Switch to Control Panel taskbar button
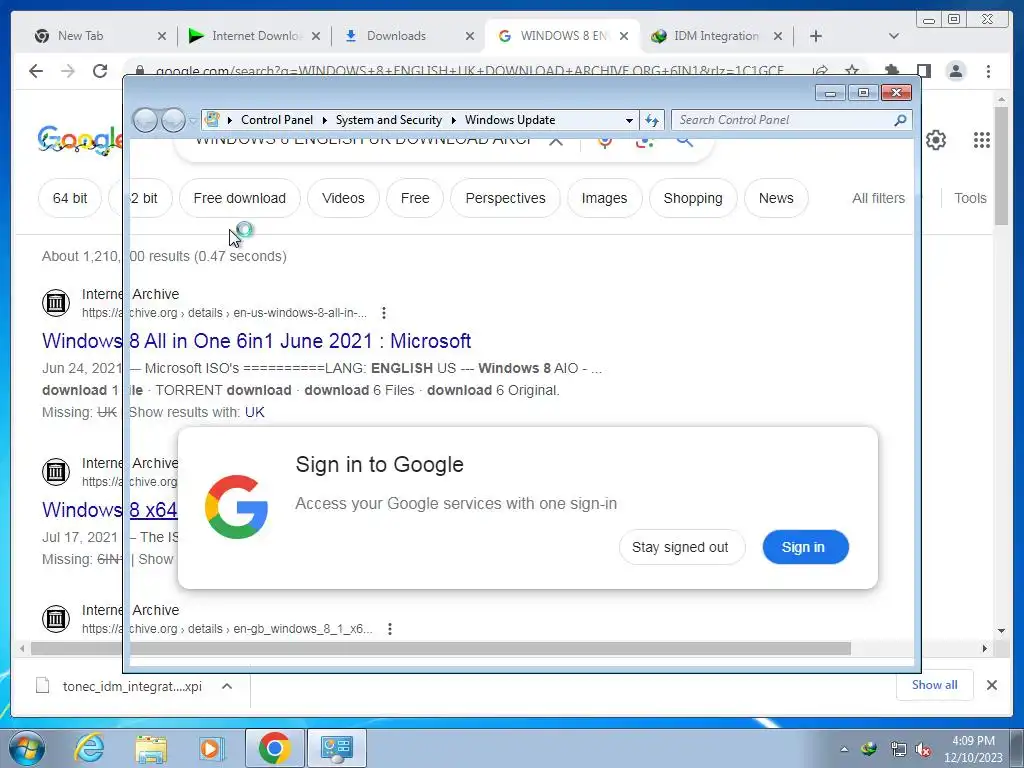Image resolution: width=1024 pixels, height=768 pixels. pyautogui.click(x=336, y=748)
